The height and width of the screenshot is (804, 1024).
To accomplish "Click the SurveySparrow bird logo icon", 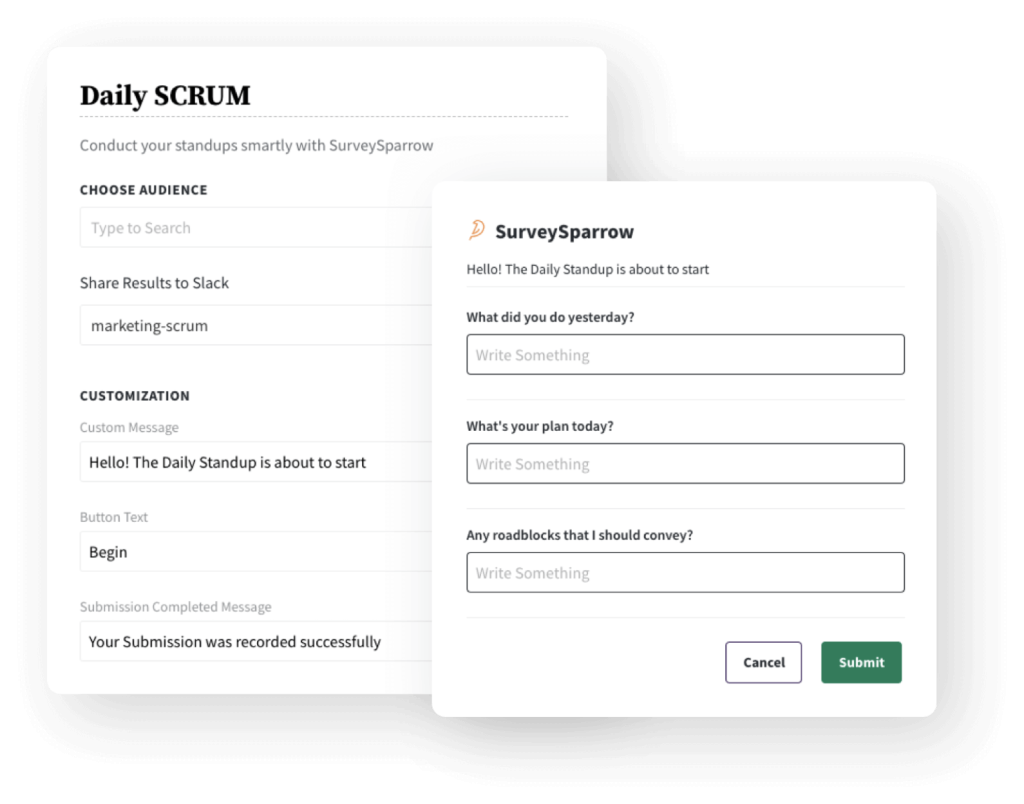I will (477, 231).
